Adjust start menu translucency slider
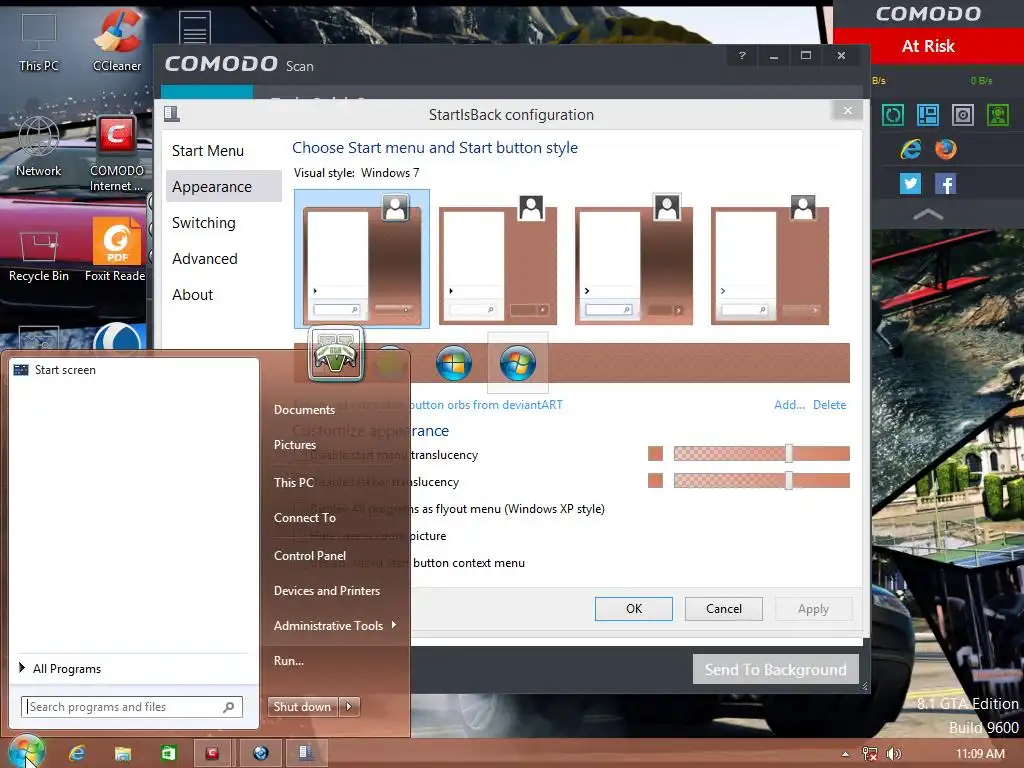Image resolution: width=1024 pixels, height=768 pixels. (789, 454)
